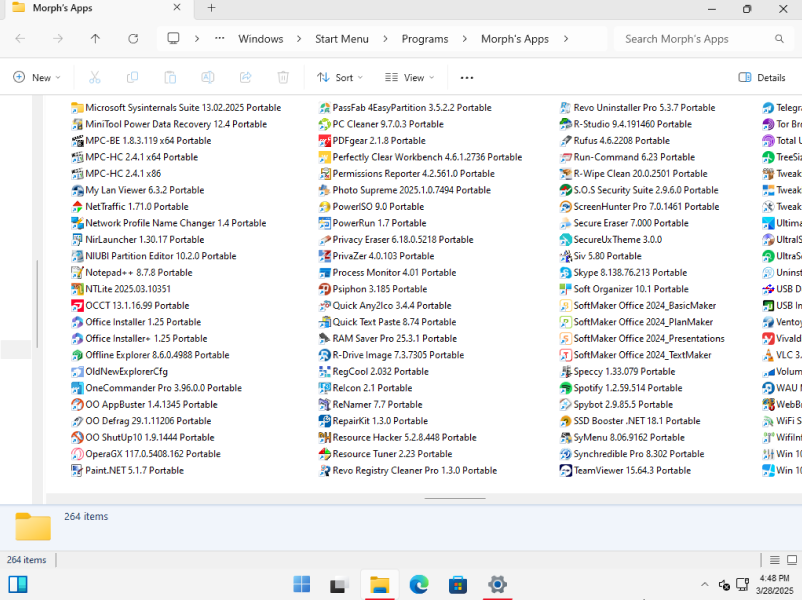Screen dimensions: 802x600
Task: Expand the chevron after Morph's Apps breadcrumb
Action: pos(566,39)
